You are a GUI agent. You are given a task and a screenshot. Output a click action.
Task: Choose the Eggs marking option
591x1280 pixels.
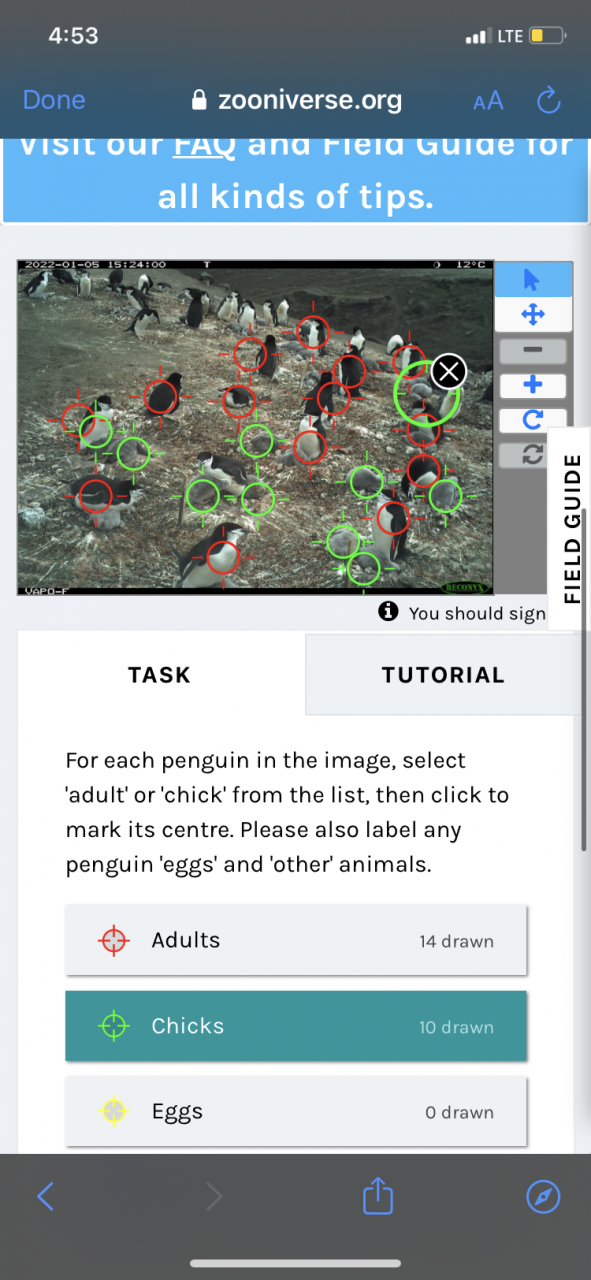pyautogui.click(x=296, y=1111)
